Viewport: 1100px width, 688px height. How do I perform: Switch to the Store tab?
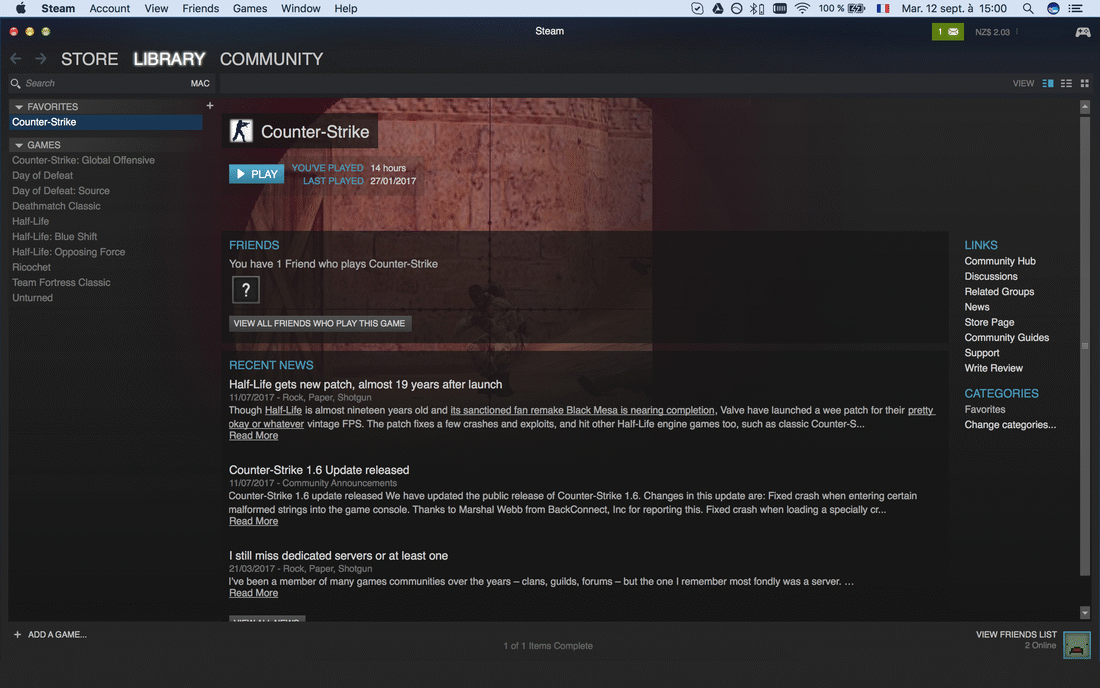(x=89, y=59)
